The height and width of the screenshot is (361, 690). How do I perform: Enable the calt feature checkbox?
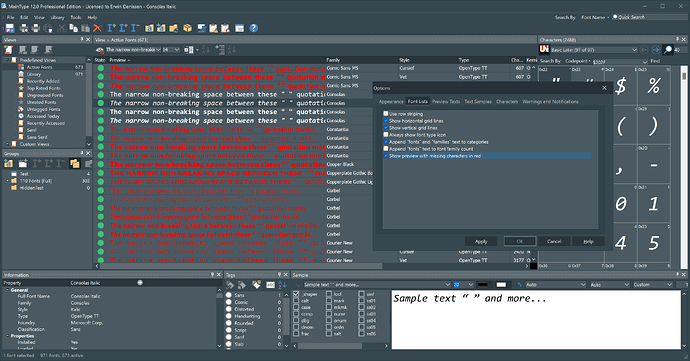click(296, 301)
